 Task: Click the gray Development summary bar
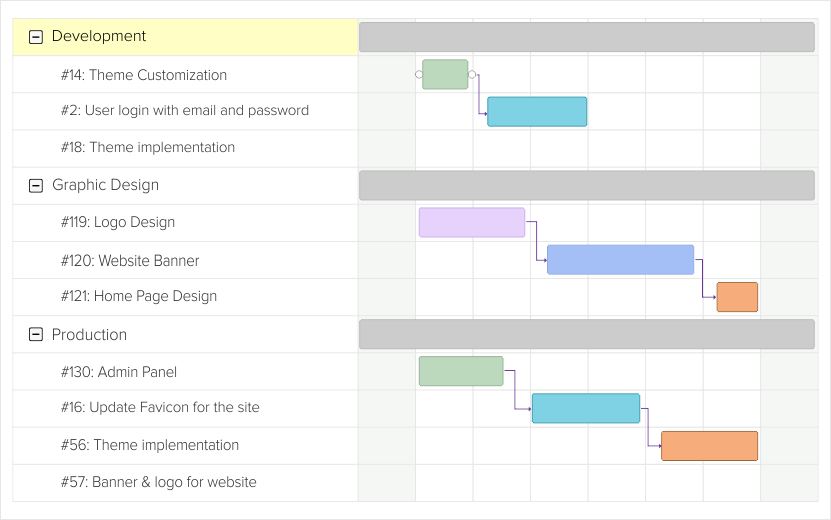(x=586, y=37)
